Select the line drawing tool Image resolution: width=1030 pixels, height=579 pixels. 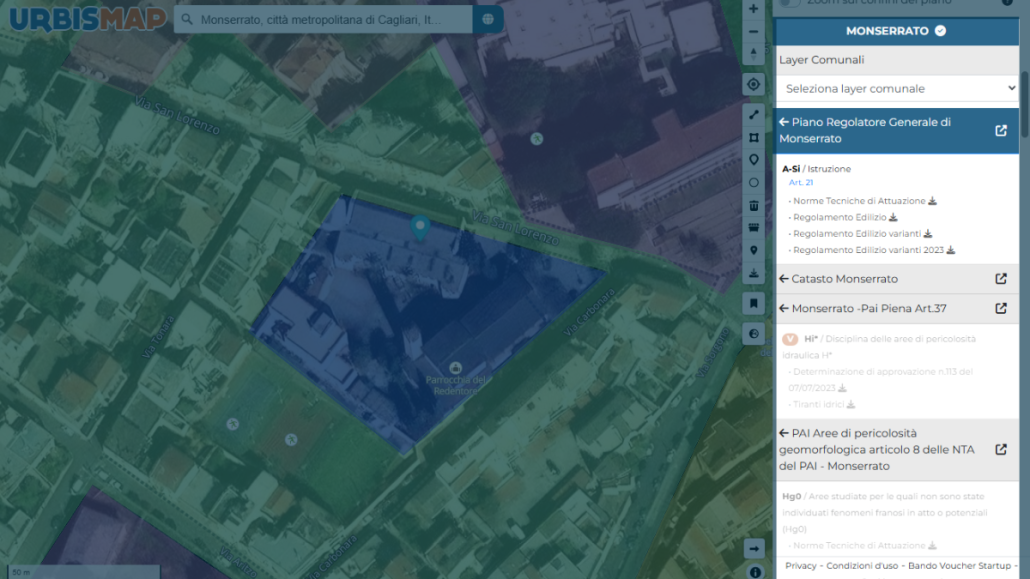(x=753, y=115)
